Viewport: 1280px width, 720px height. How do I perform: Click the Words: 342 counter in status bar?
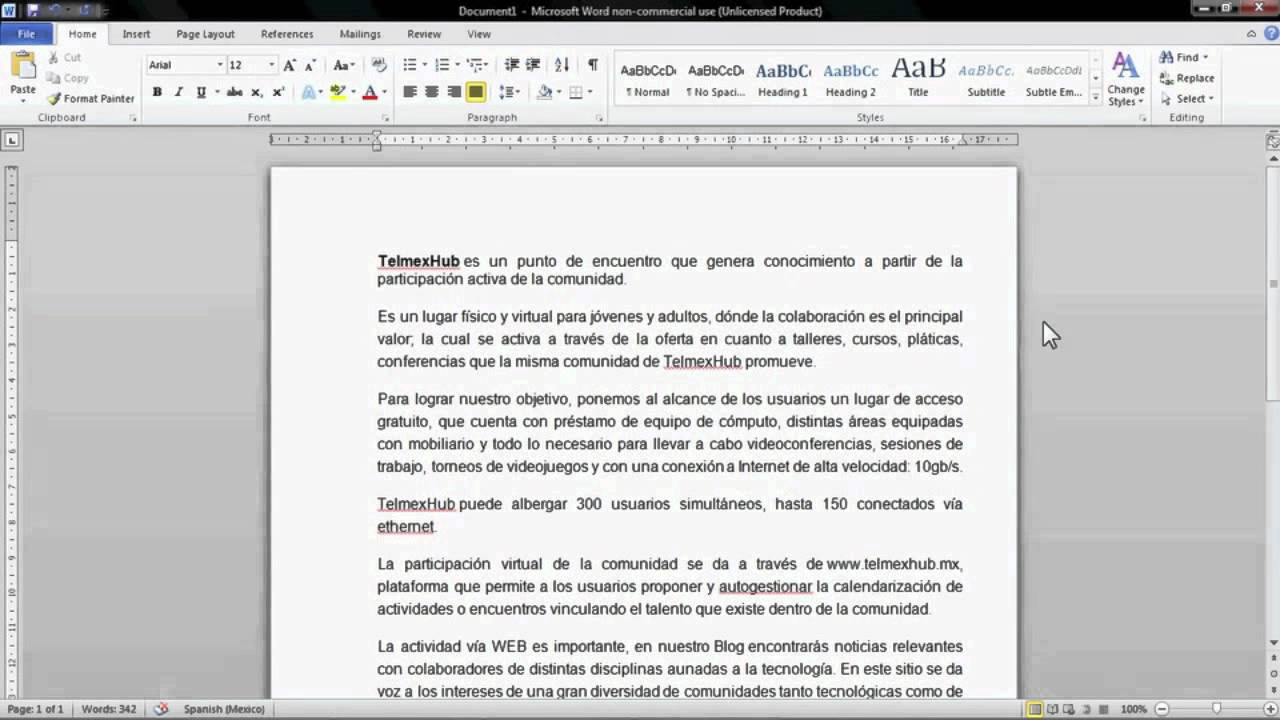(109, 709)
